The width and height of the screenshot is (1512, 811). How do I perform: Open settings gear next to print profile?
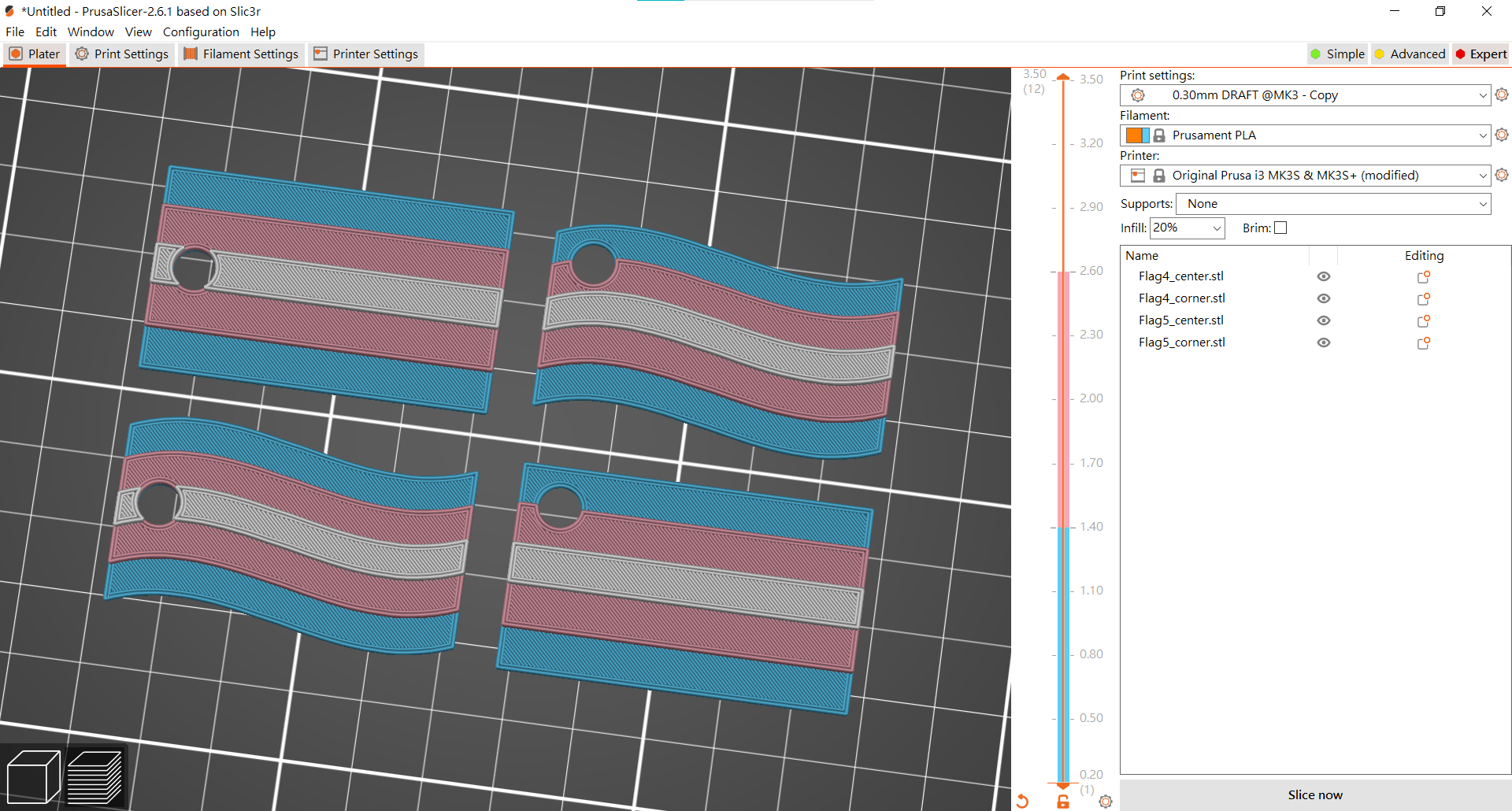point(1501,94)
